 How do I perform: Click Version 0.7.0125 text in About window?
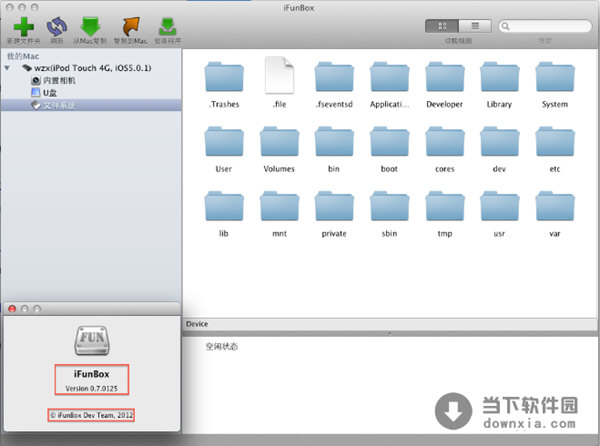tap(91, 388)
